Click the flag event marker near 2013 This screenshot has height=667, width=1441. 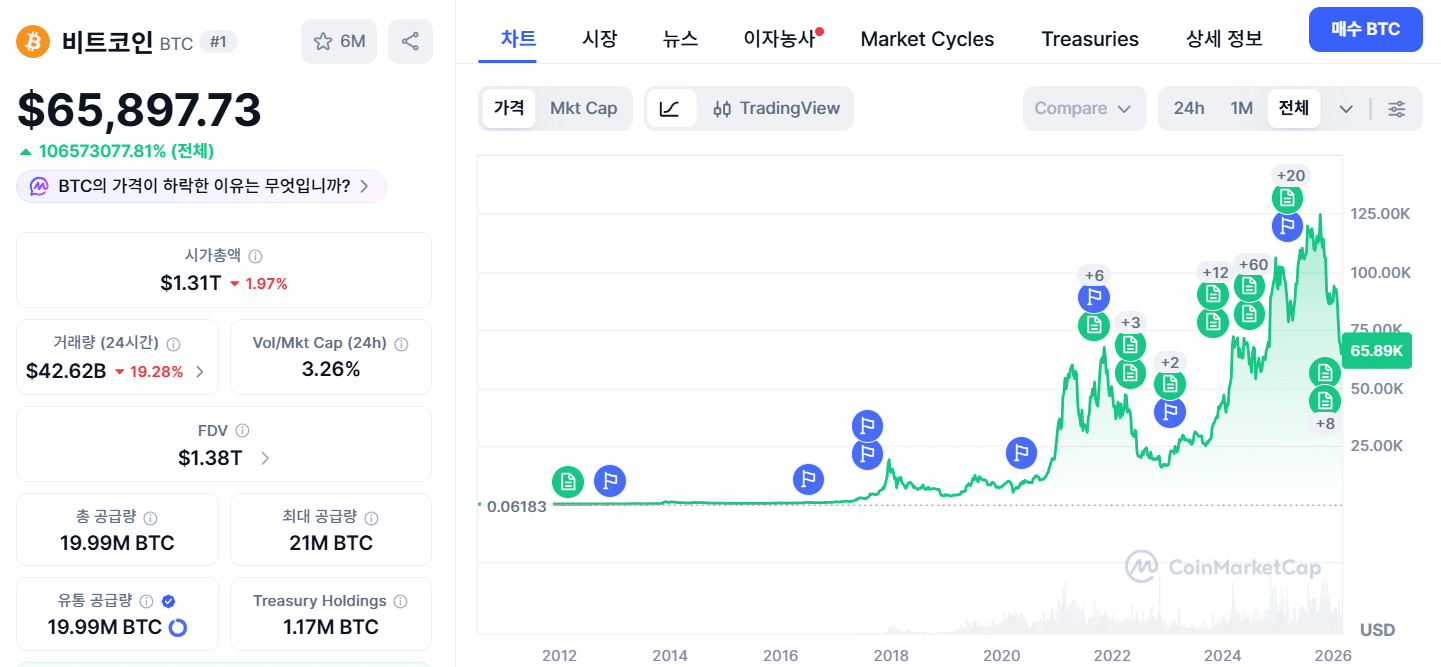(610, 481)
